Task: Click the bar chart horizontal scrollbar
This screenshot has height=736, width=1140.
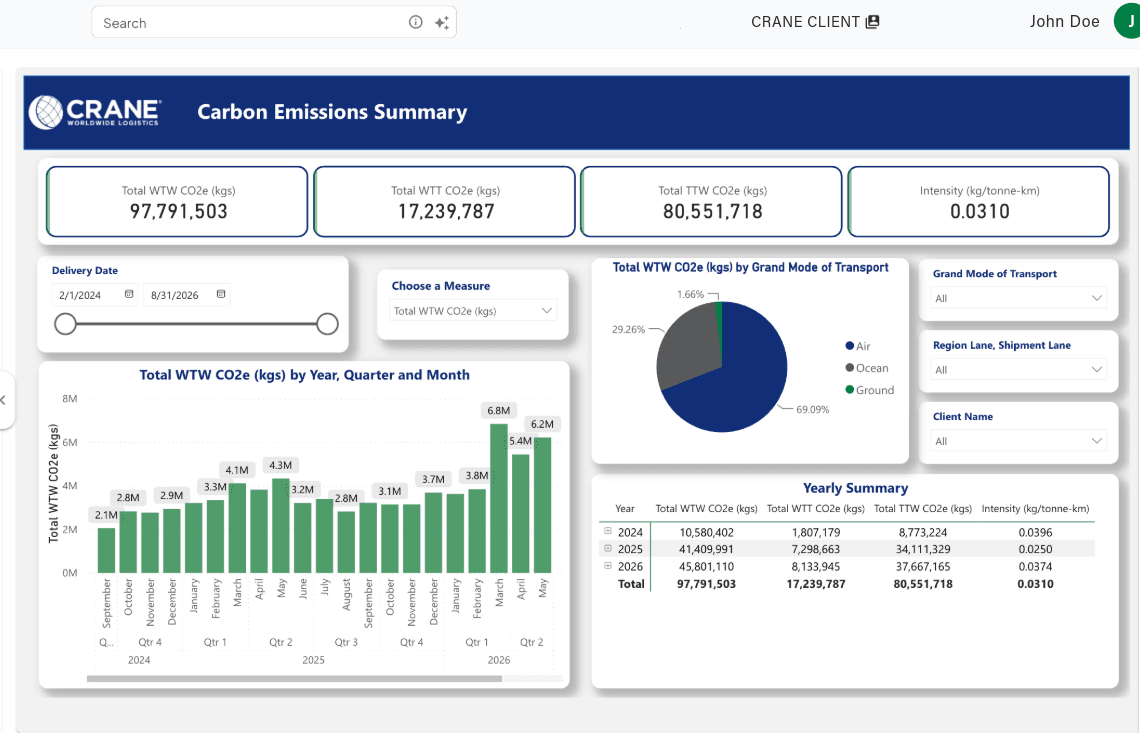Action: click(294, 679)
